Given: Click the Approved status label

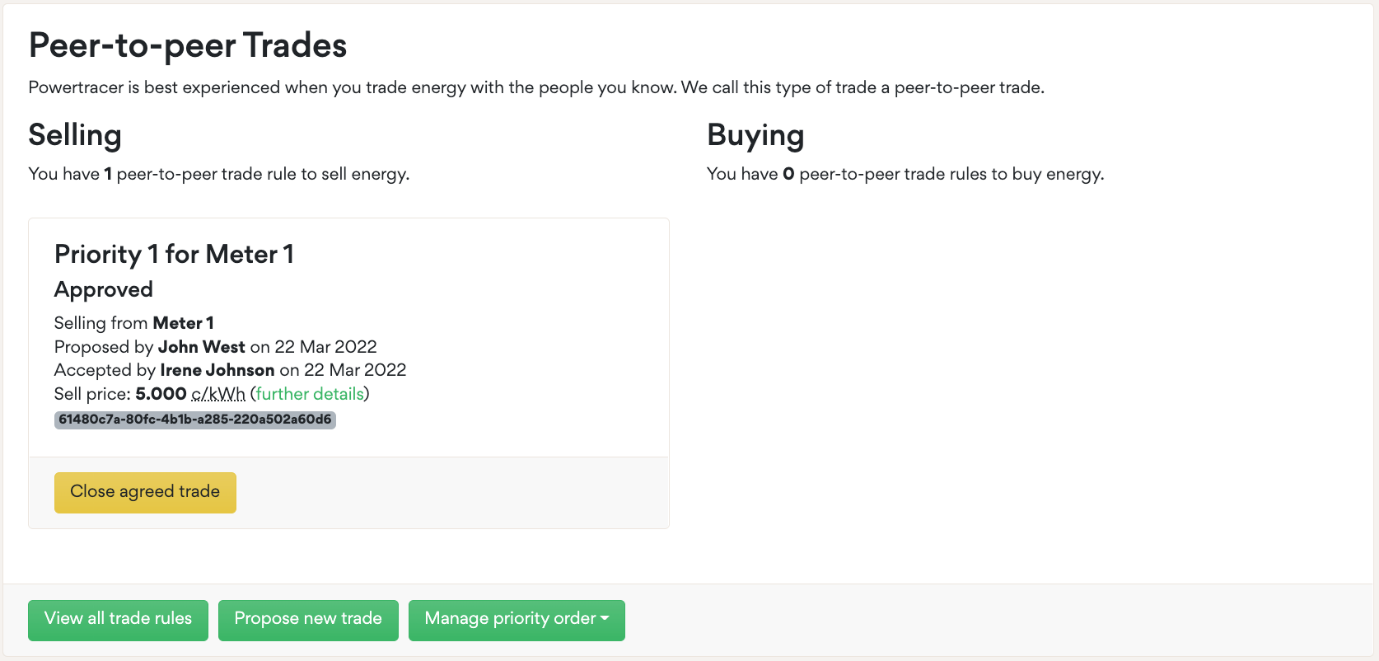Looking at the screenshot, I should click(x=103, y=290).
